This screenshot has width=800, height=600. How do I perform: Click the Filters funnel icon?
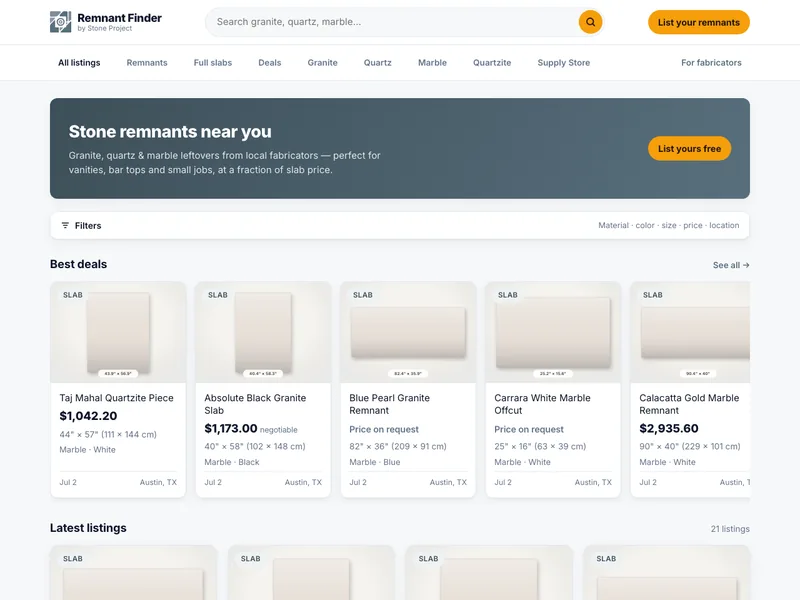pos(65,226)
